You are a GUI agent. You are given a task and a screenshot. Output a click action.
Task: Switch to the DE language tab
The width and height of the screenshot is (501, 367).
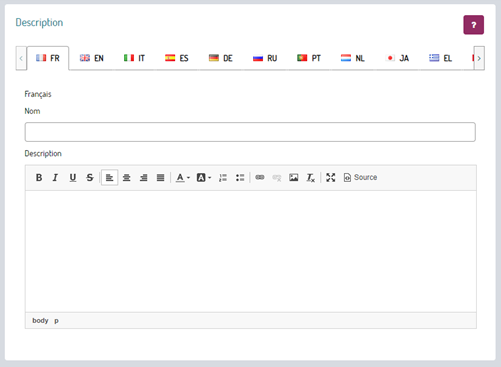click(220, 58)
